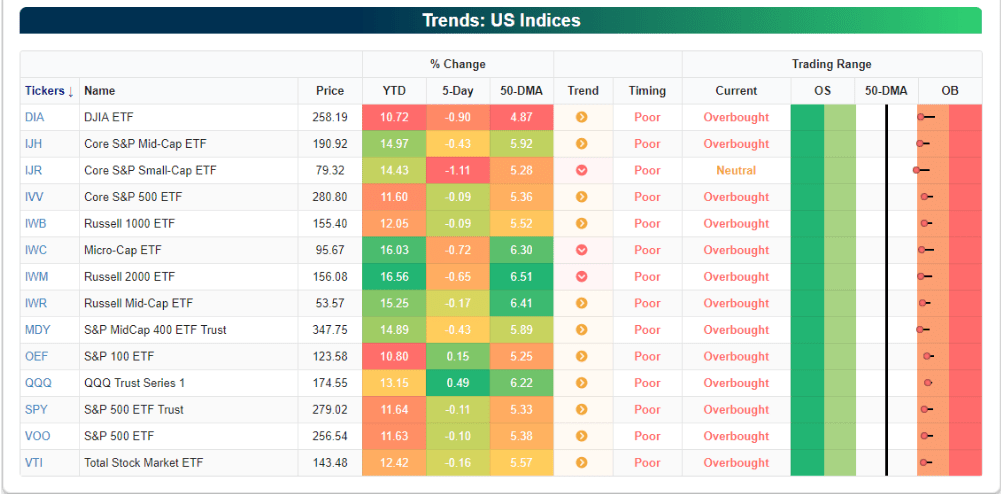The width and height of the screenshot is (1001, 494).
Task: Open the QQQ ticker link
Action: click(36, 383)
